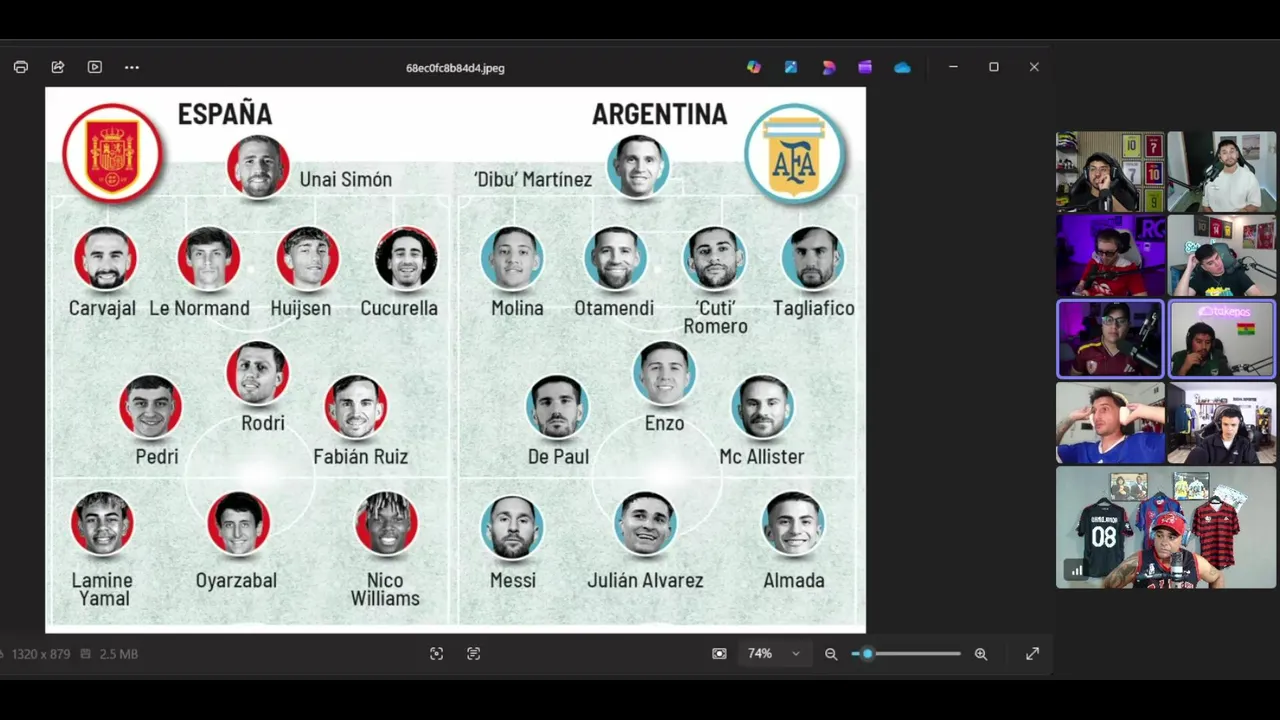The image size is (1280, 720).
Task: Click Julián Alvarez's player photo
Action: (645, 523)
